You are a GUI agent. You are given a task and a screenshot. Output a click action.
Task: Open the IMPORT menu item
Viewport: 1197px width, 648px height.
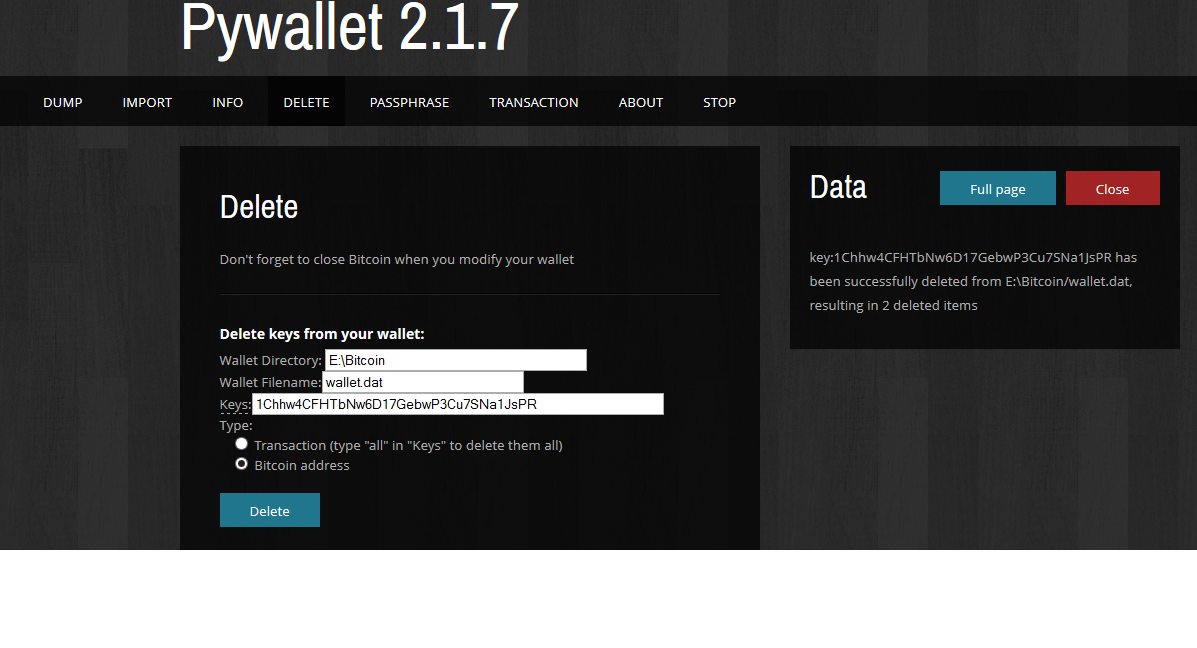pos(147,102)
